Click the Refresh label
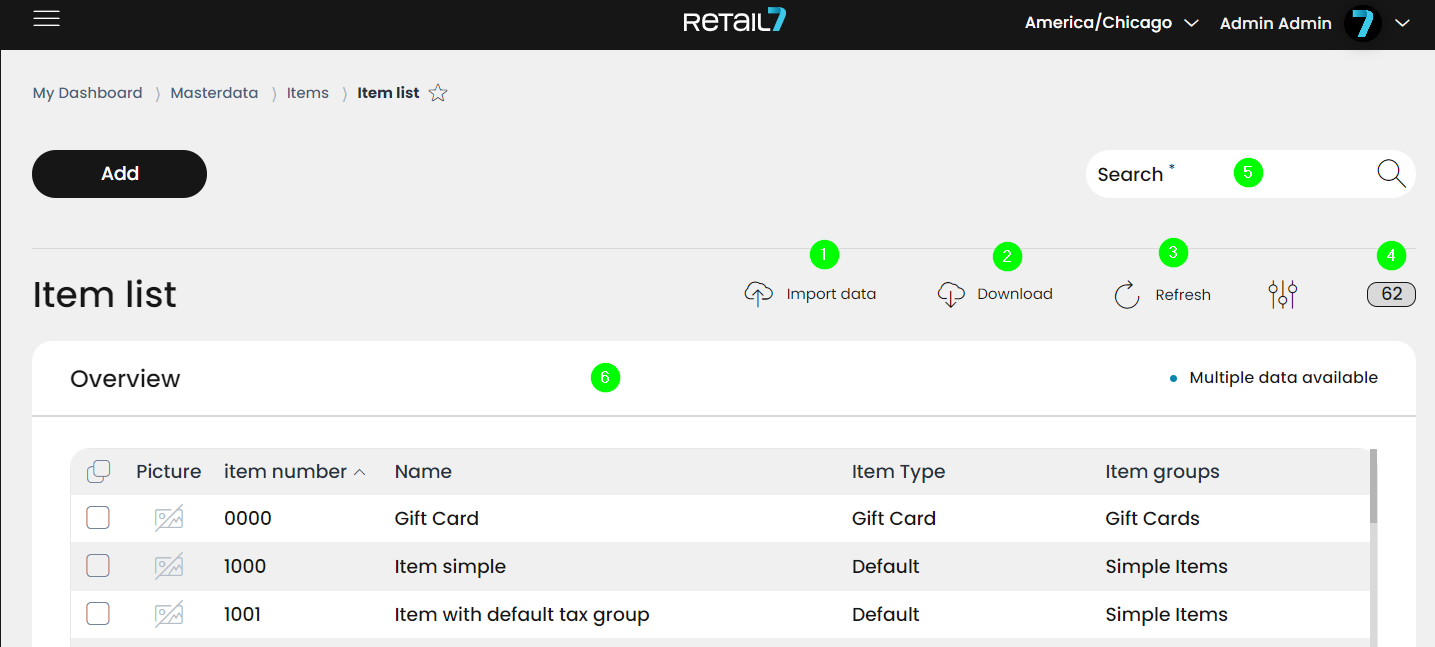This screenshot has height=647, width=1435. [x=1183, y=295]
